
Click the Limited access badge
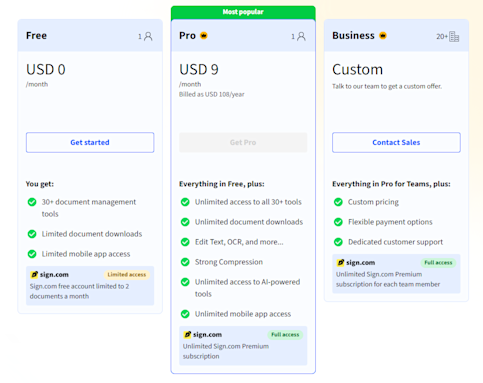tap(127, 275)
